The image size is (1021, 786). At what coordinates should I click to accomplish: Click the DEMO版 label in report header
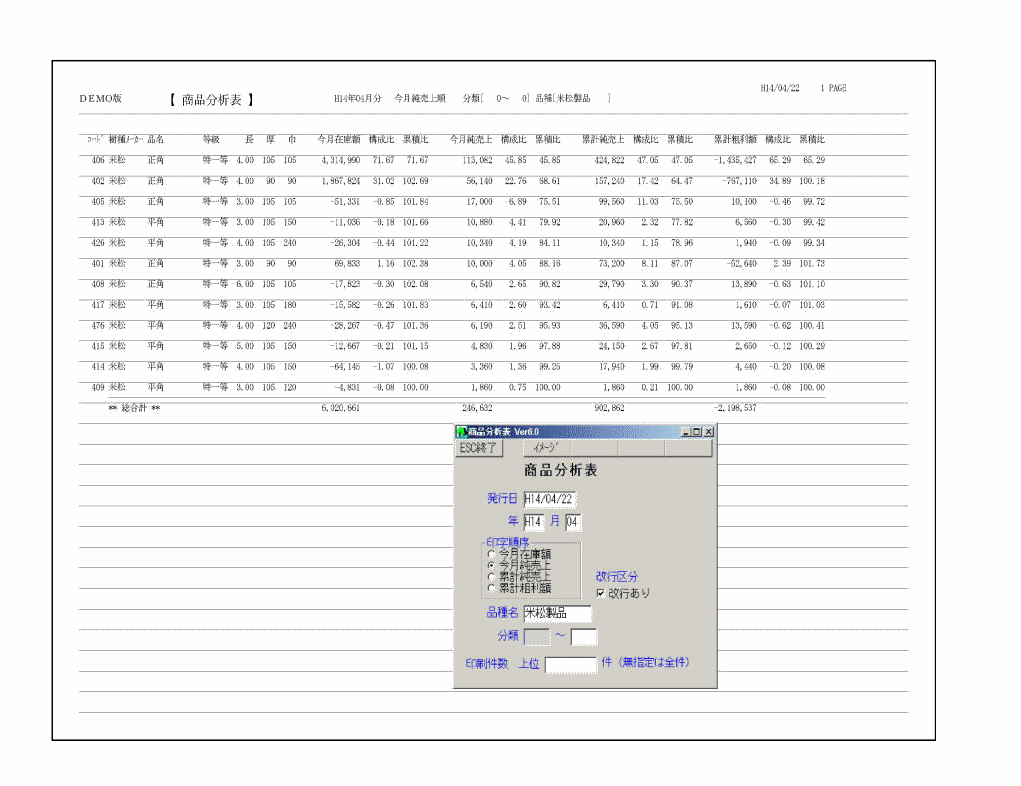pyautogui.click(x=101, y=98)
